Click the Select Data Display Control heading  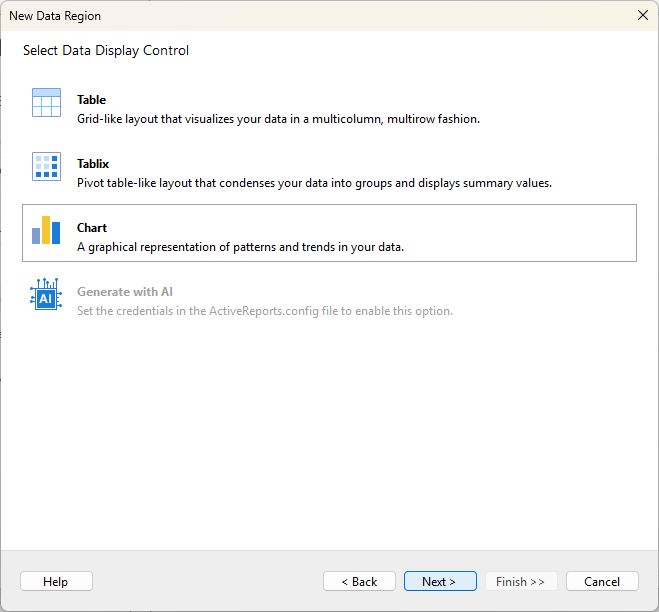106,50
